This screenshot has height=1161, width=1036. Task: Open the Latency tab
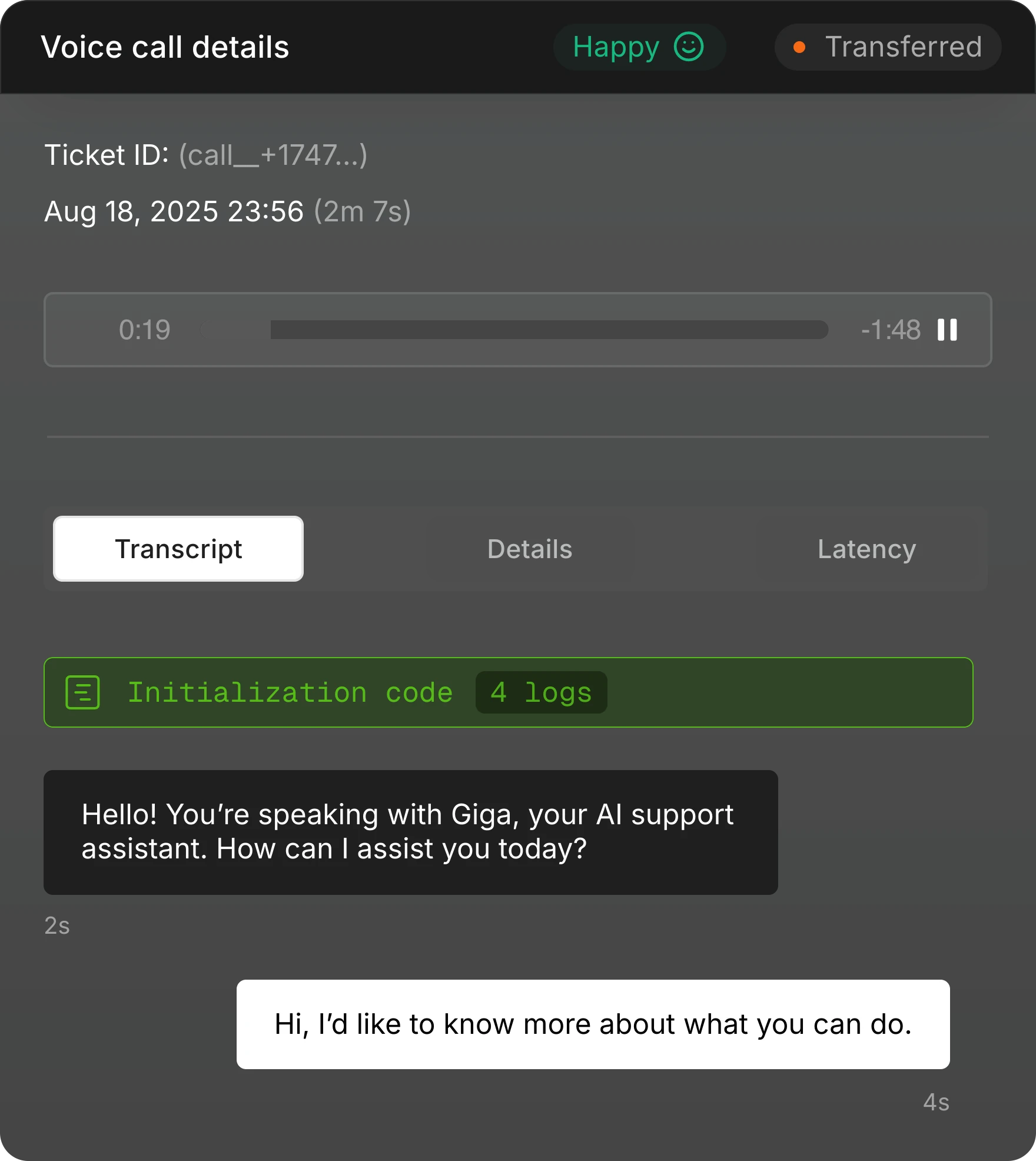tap(866, 549)
